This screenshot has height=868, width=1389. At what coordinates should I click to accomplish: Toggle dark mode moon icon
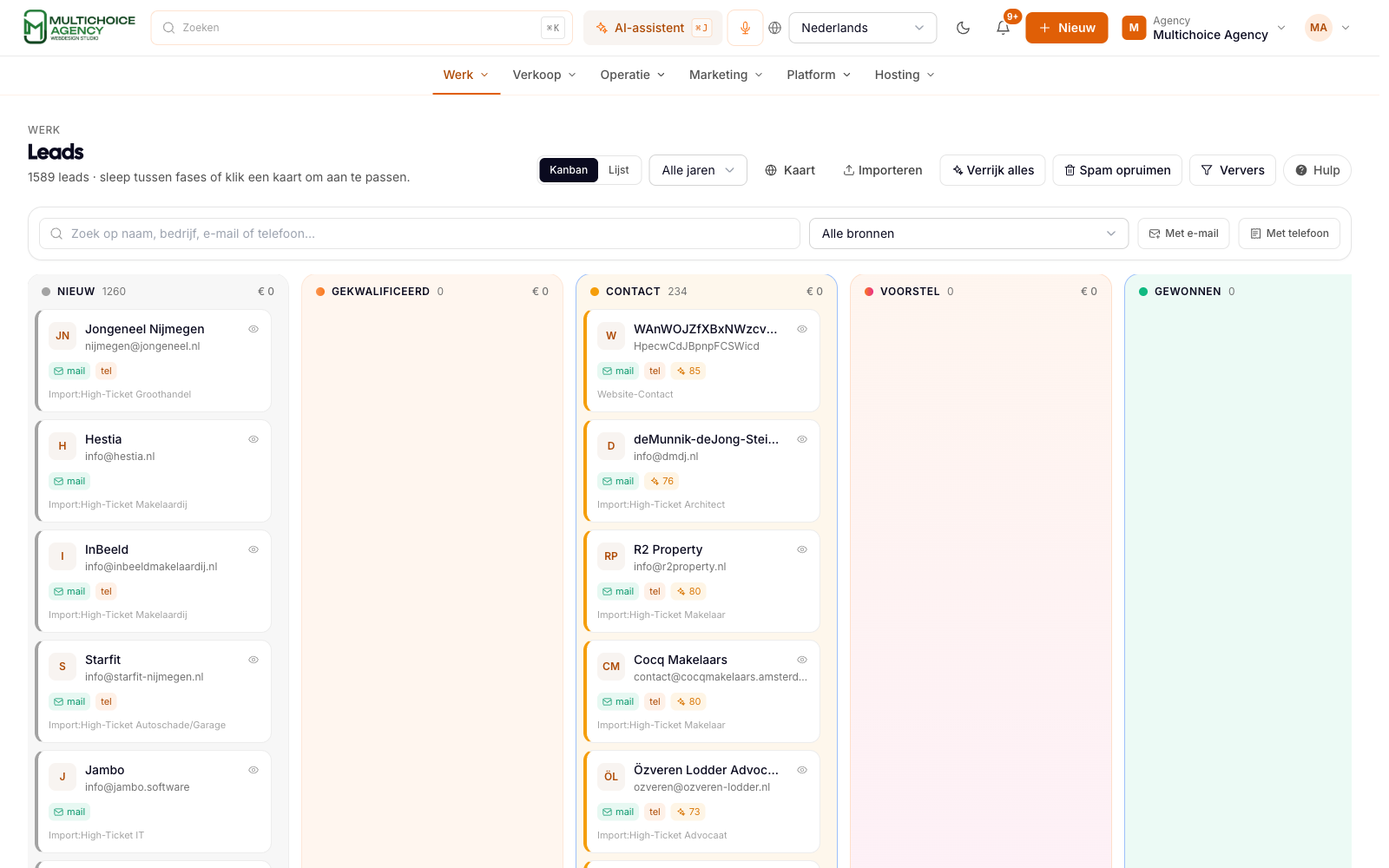click(963, 28)
